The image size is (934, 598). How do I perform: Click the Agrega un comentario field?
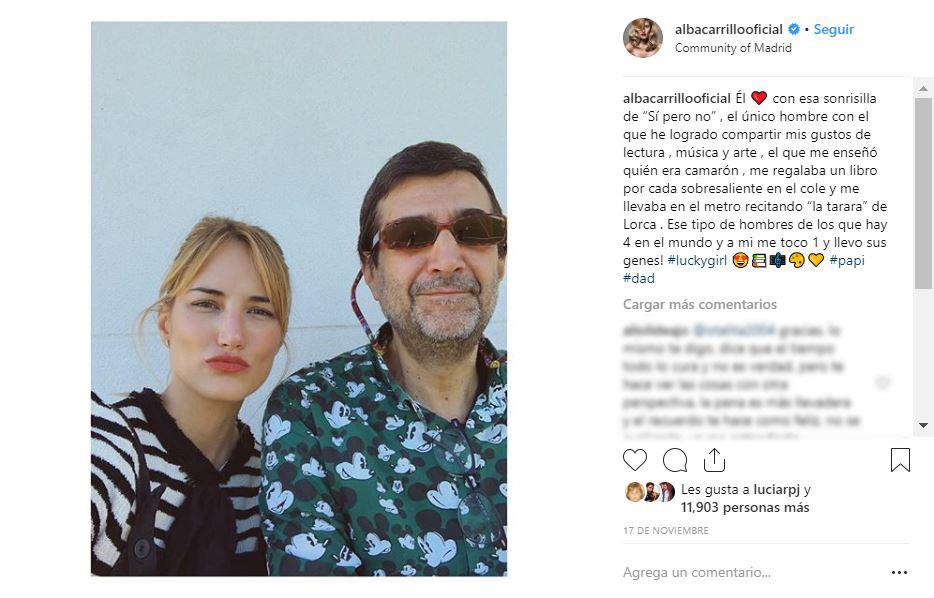point(697,573)
